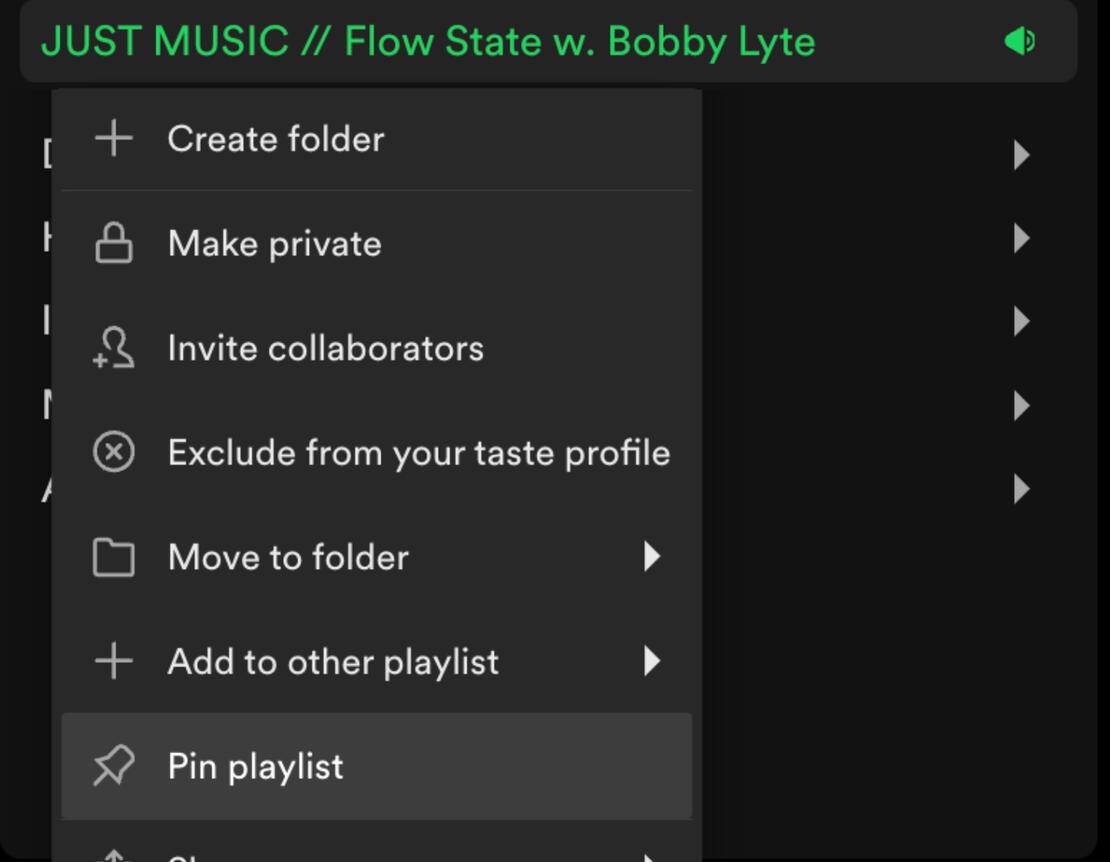This screenshot has height=862, width=1110.
Task: Click the plus icon beside Add to other playlist
Action: pyautogui.click(x=113, y=662)
